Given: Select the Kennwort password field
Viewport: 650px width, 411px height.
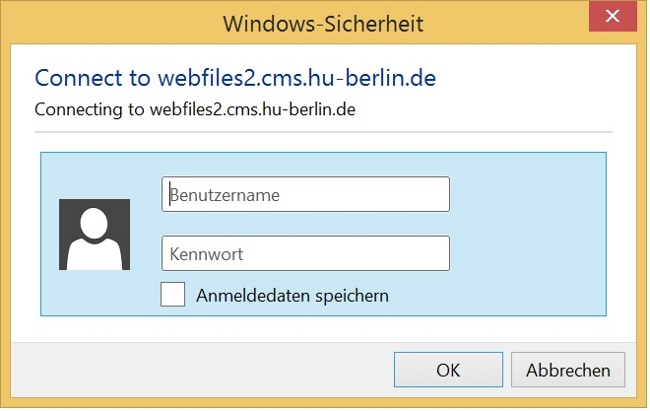Looking at the screenshot, I should tap(305, 253).
